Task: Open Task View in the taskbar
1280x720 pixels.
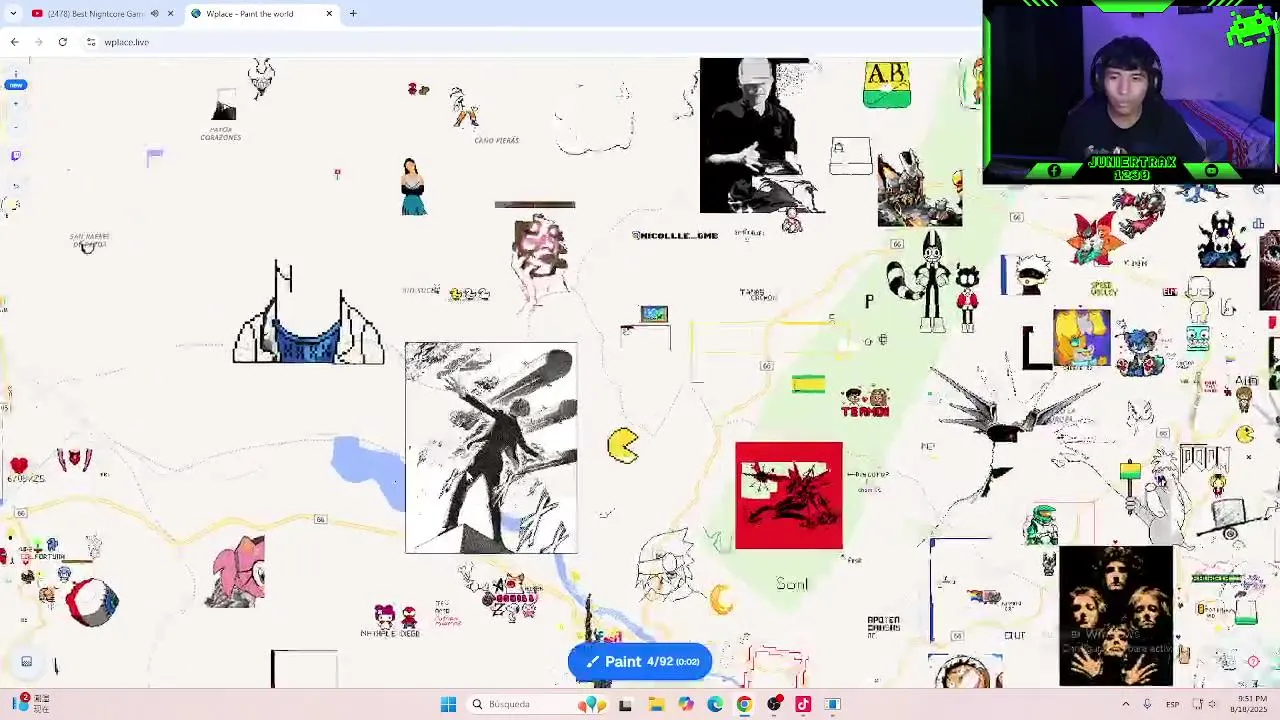Action: click(x=625, y=704)
